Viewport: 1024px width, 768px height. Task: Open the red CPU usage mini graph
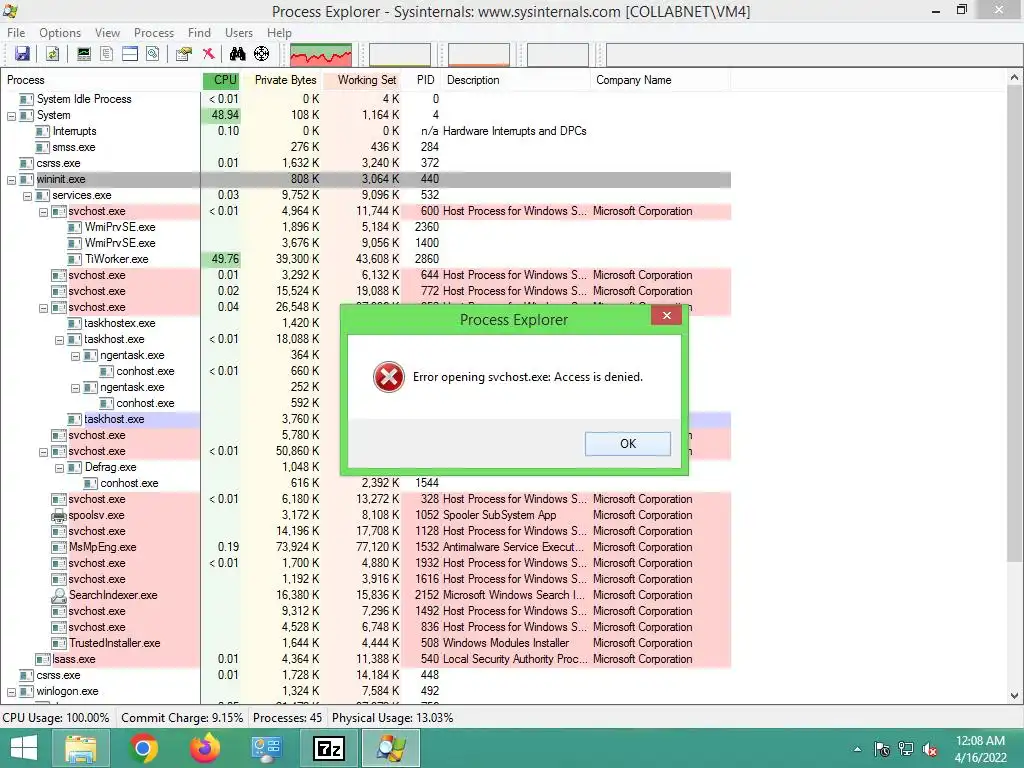321,55
